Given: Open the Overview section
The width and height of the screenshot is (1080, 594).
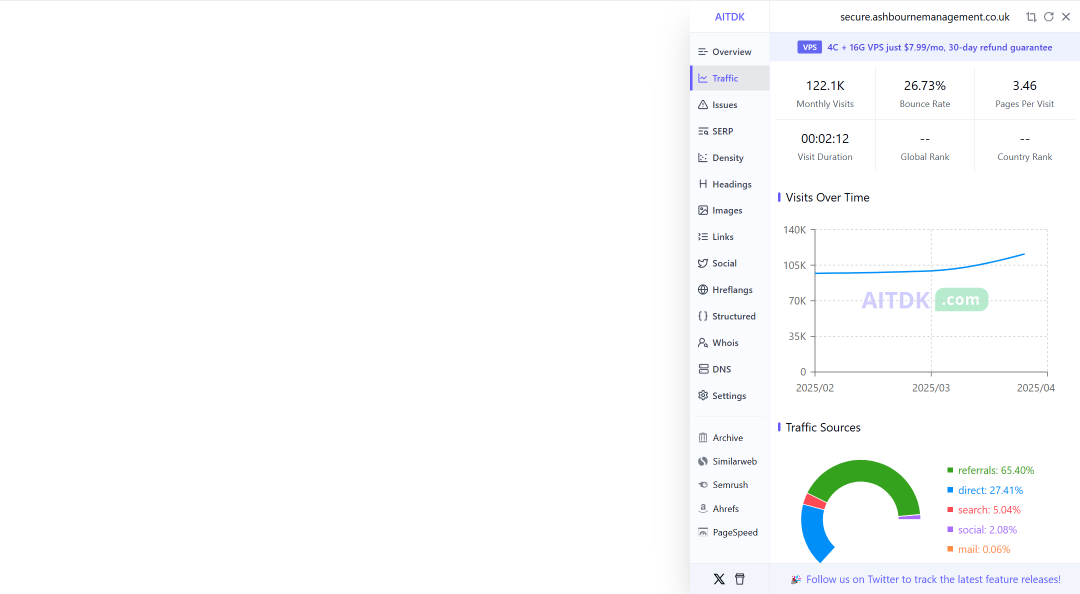Looking at the screenshot, I should click(x=729, y=52).
